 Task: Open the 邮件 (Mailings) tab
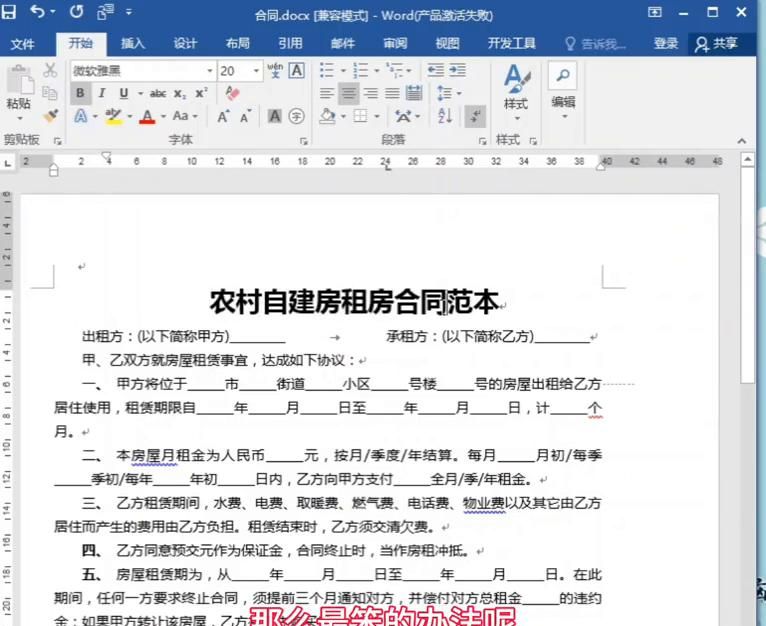tap(342, 43)
